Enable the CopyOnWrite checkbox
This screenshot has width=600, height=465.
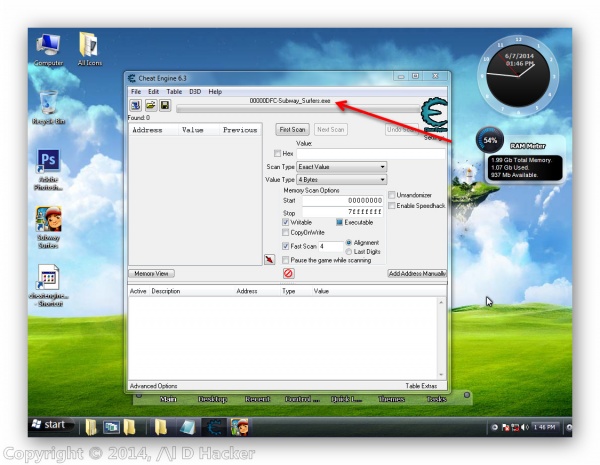pyautogui.click(x=285, y=232)
